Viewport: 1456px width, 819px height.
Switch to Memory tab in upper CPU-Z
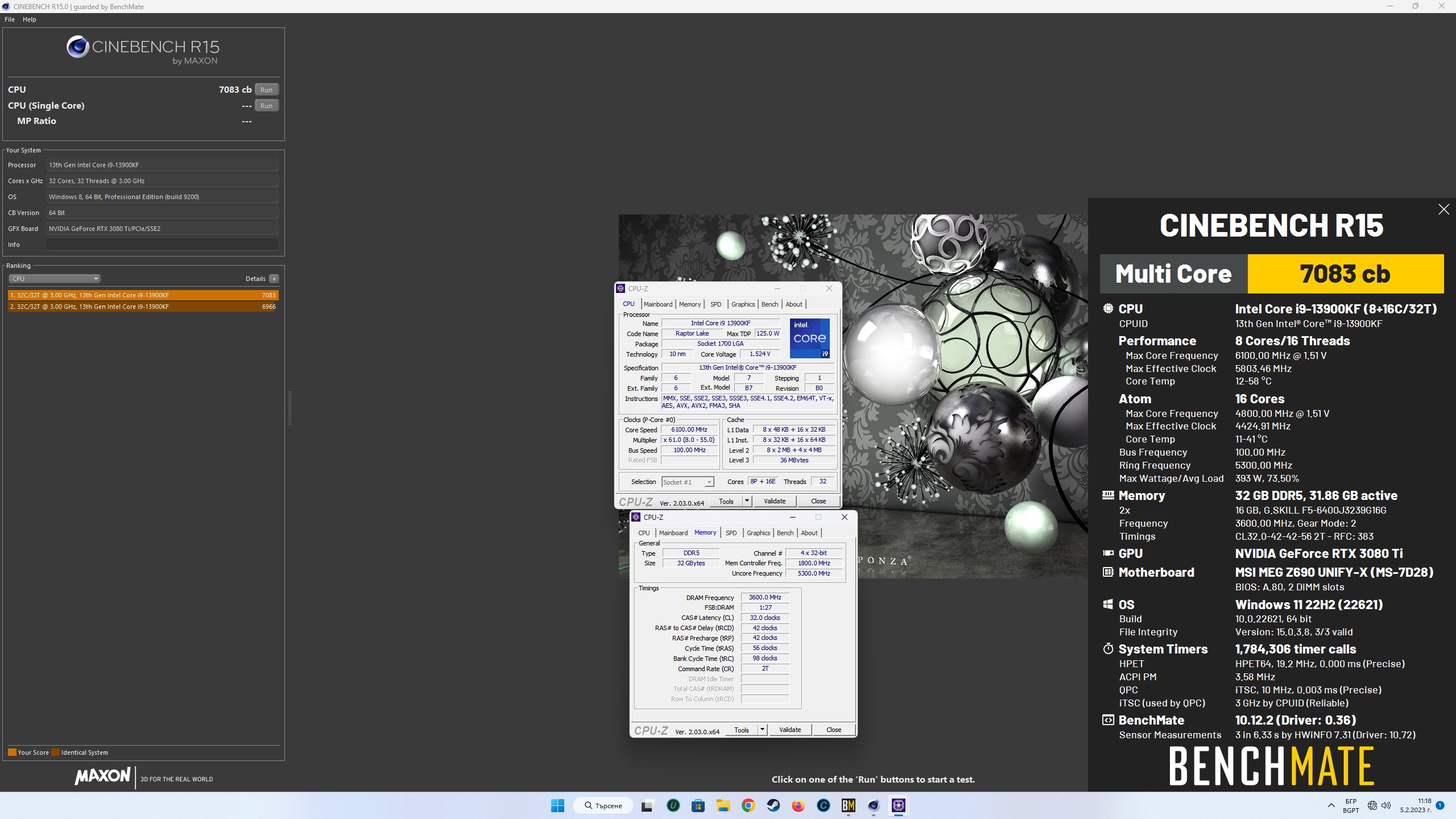[x=690, y=304]
